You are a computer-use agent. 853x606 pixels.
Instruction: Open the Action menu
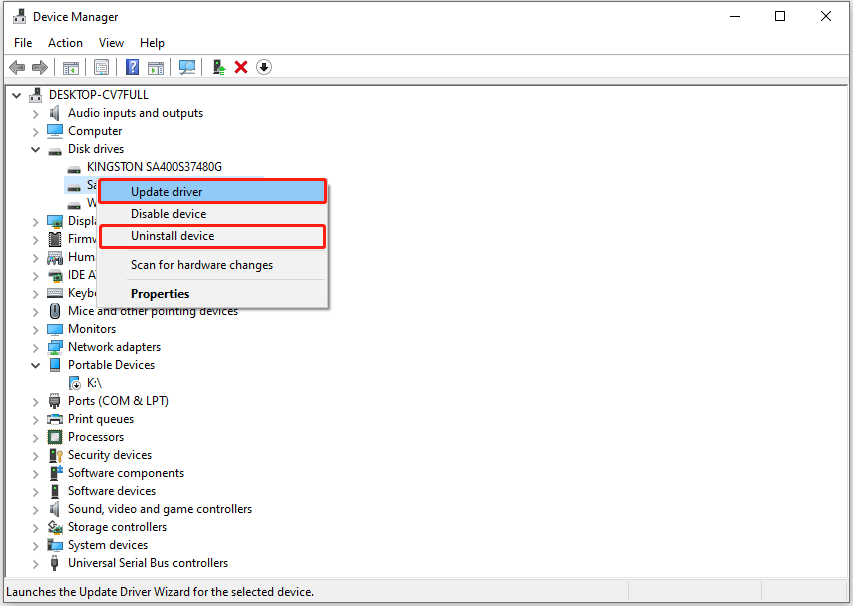pyautogui.click(x=65, y=42)
